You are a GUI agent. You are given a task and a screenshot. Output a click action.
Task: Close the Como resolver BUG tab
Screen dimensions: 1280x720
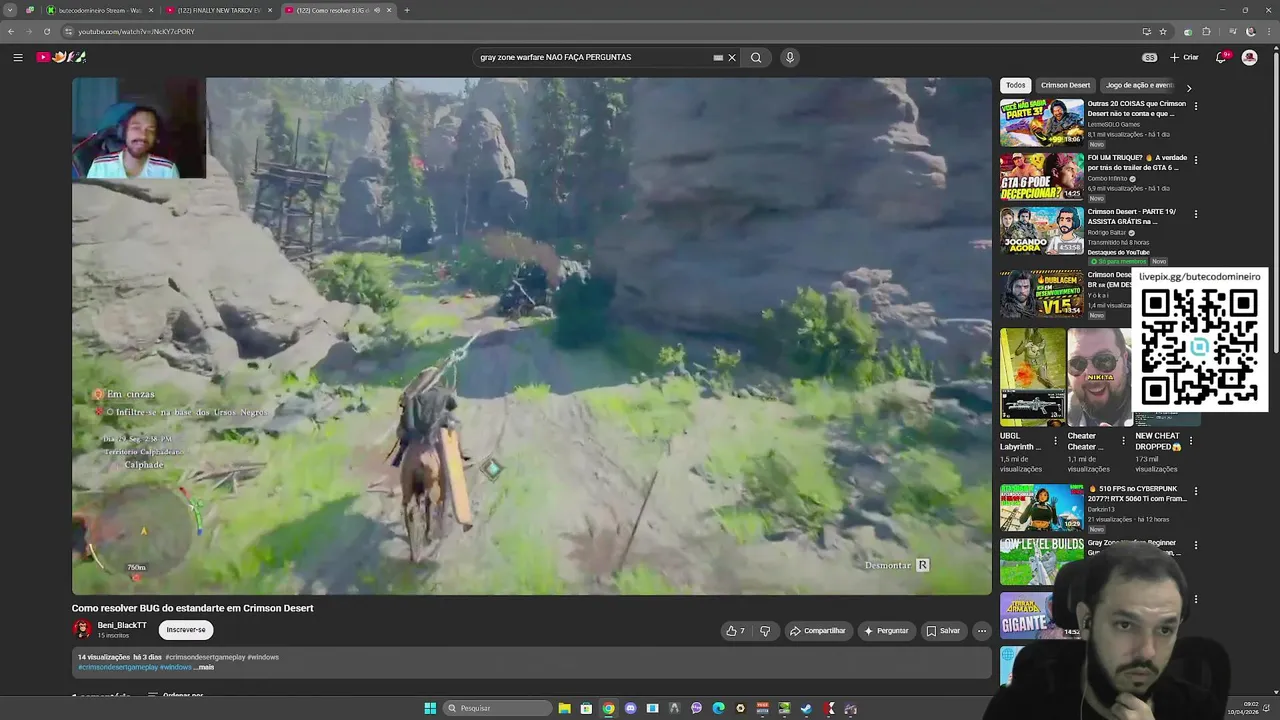tap(389, 10)
